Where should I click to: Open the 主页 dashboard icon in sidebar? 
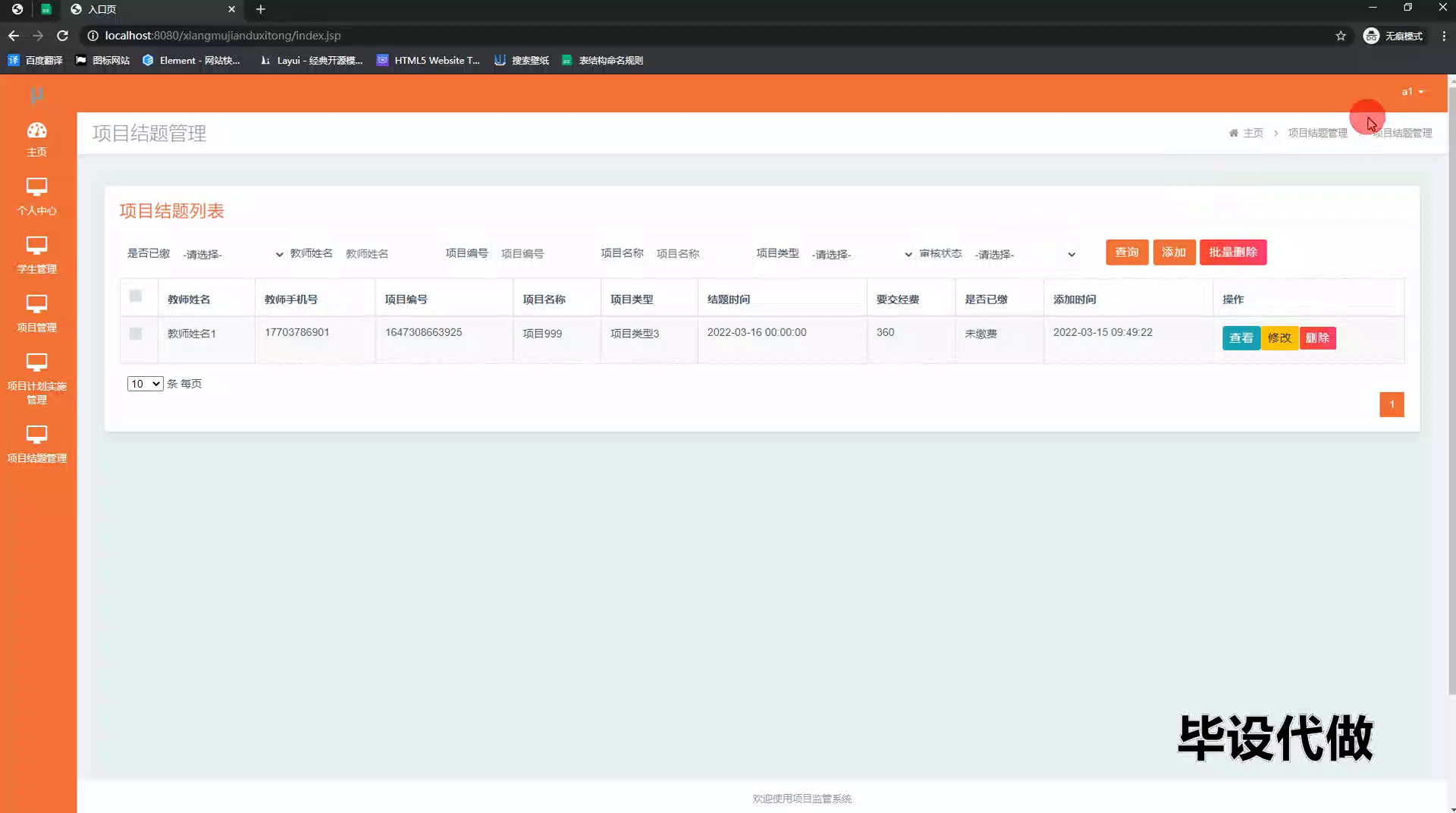click(x=36, y=130)
